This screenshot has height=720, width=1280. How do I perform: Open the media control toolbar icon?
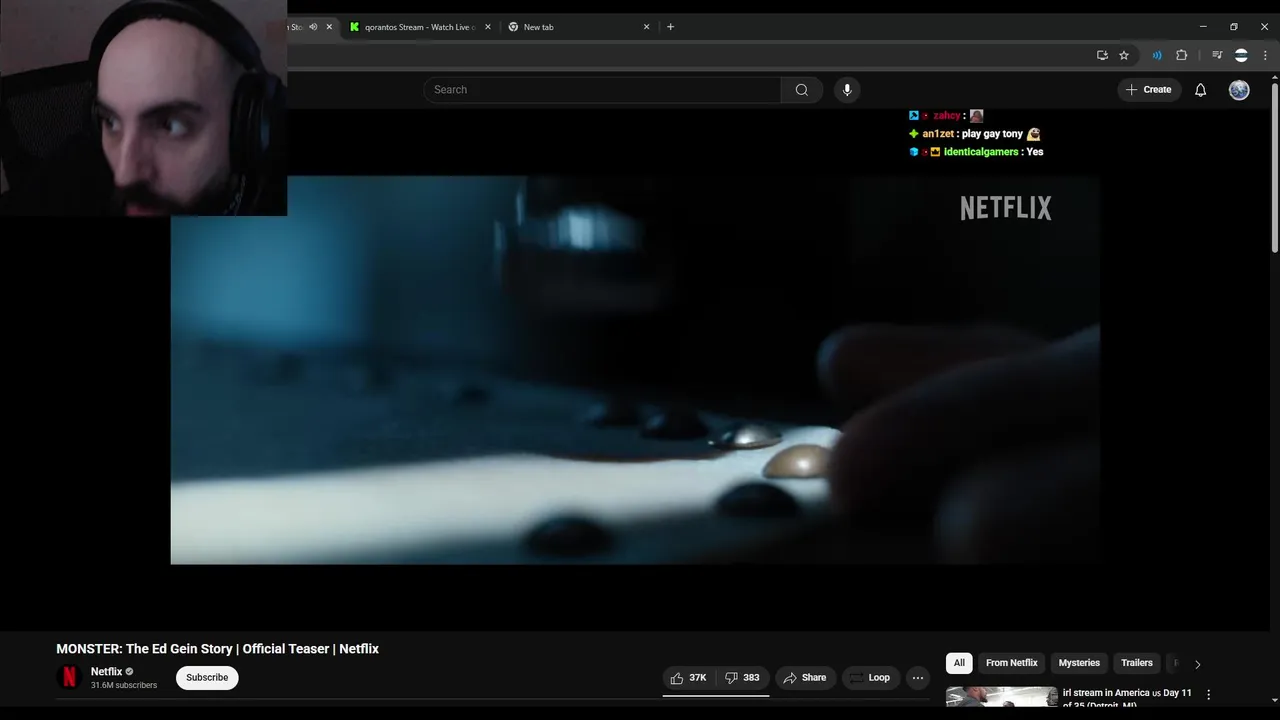[1217, 55]
